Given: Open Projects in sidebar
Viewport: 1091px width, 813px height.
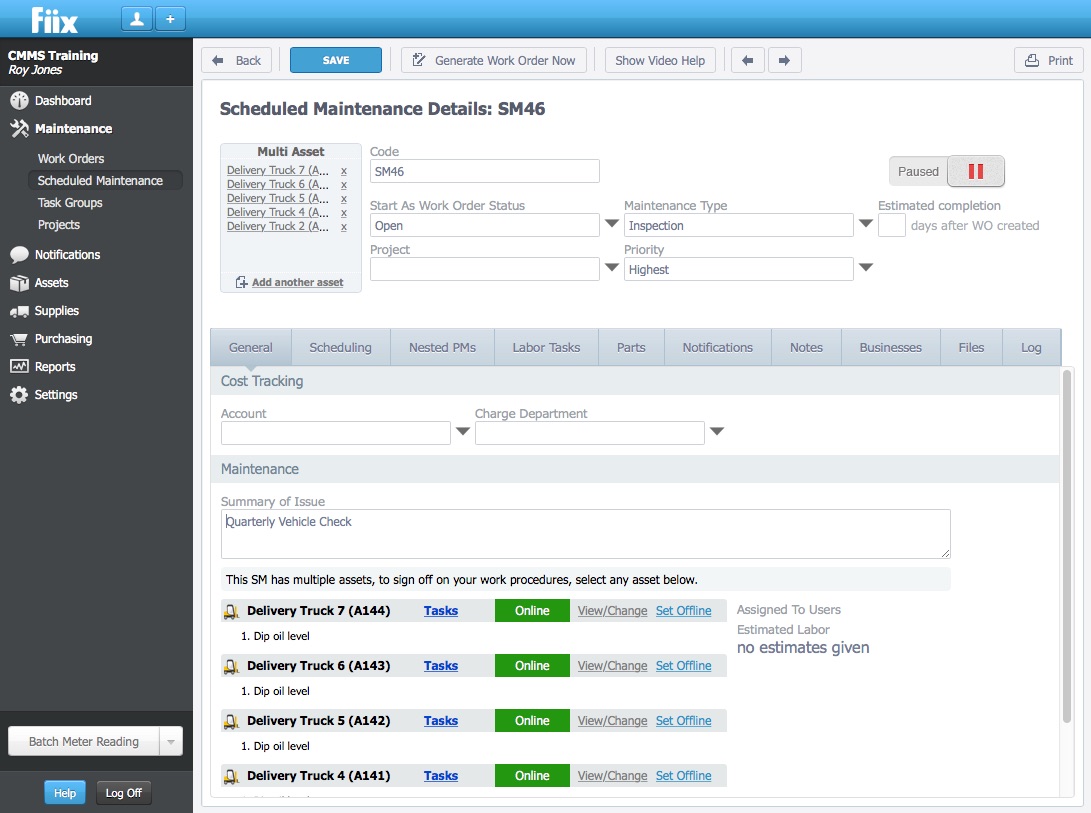Looking at the screenshot, I should coord(58,225).
